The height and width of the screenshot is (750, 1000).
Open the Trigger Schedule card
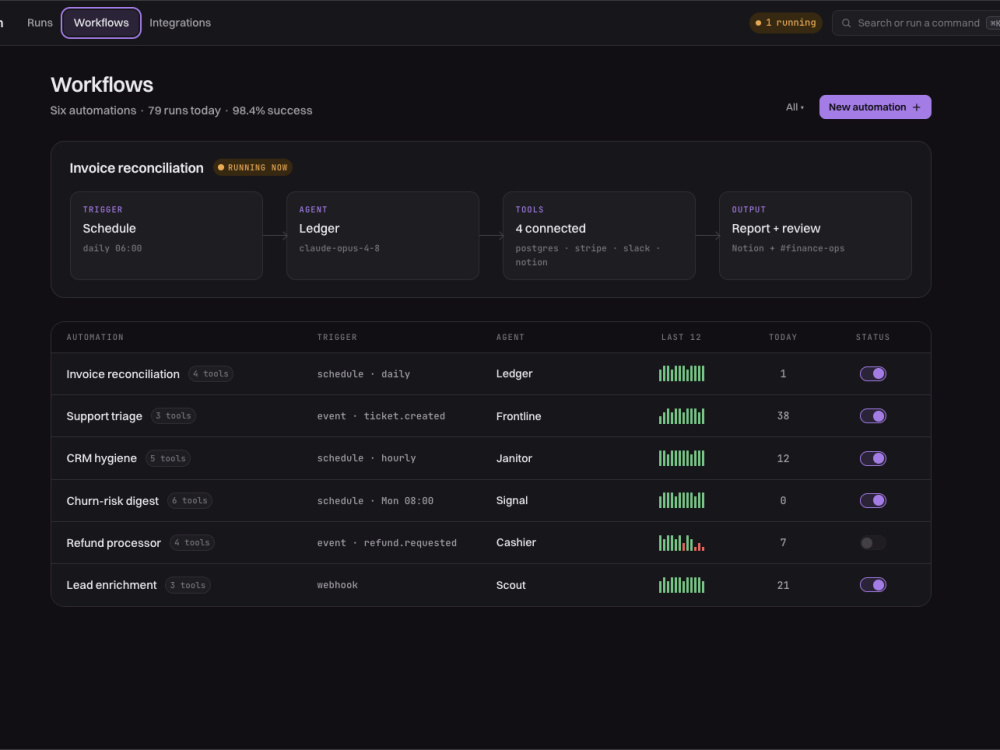(x=166, y=235)
